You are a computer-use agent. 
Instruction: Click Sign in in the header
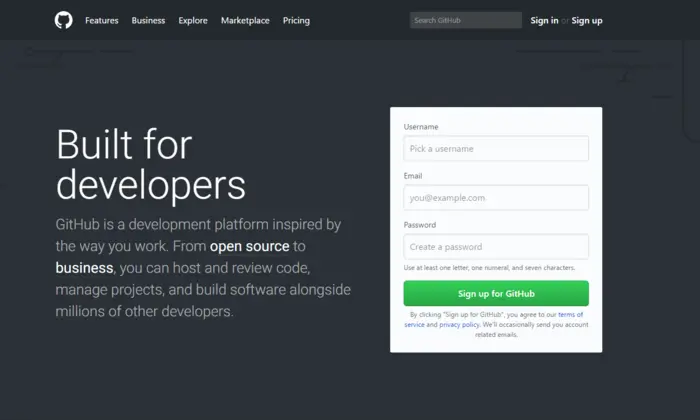[544, 21]
